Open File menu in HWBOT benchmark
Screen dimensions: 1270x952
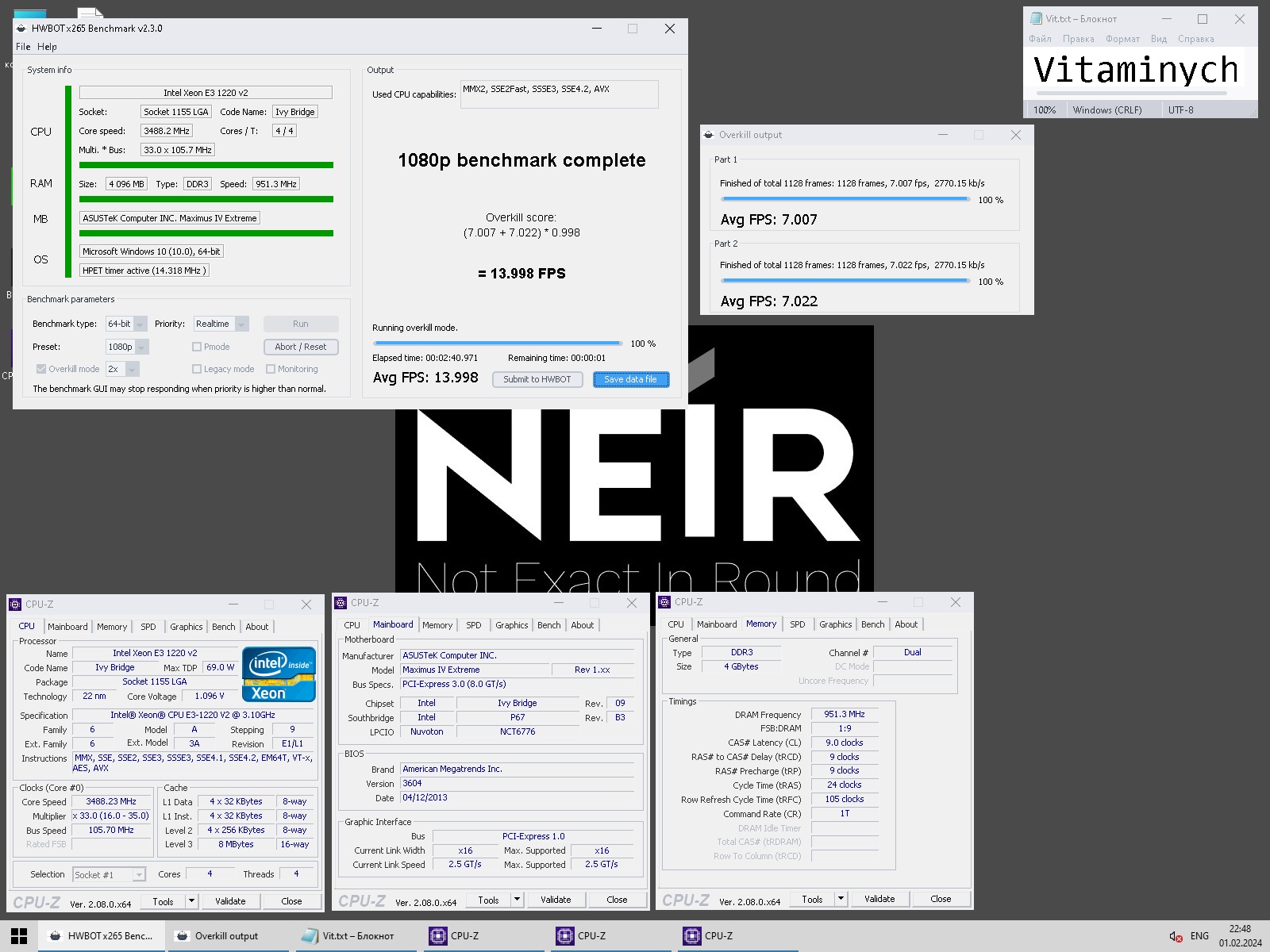pos(23,47)
